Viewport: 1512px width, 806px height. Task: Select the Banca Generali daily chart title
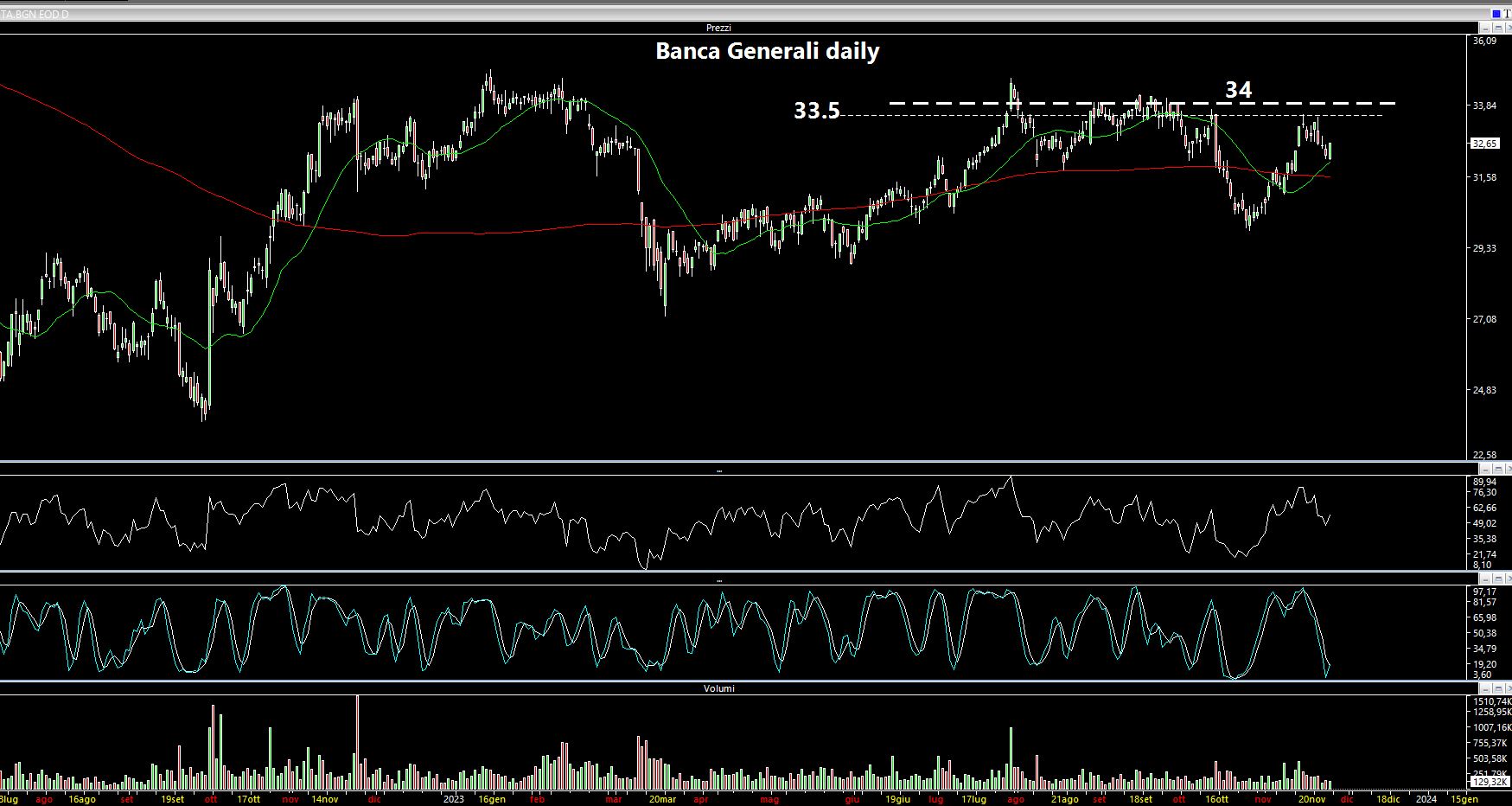[768, 51]
